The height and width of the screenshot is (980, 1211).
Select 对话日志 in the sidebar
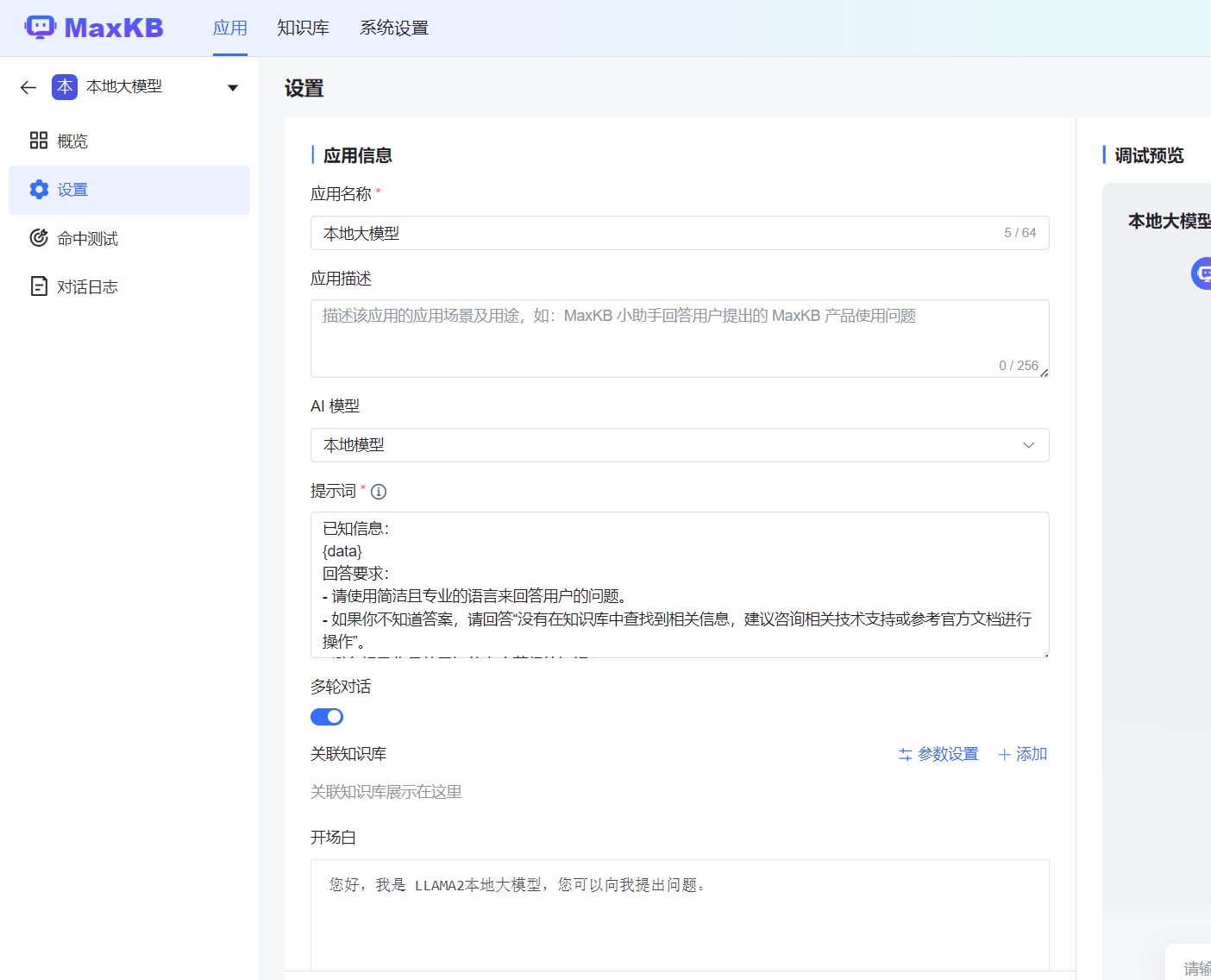coord(129,286)
